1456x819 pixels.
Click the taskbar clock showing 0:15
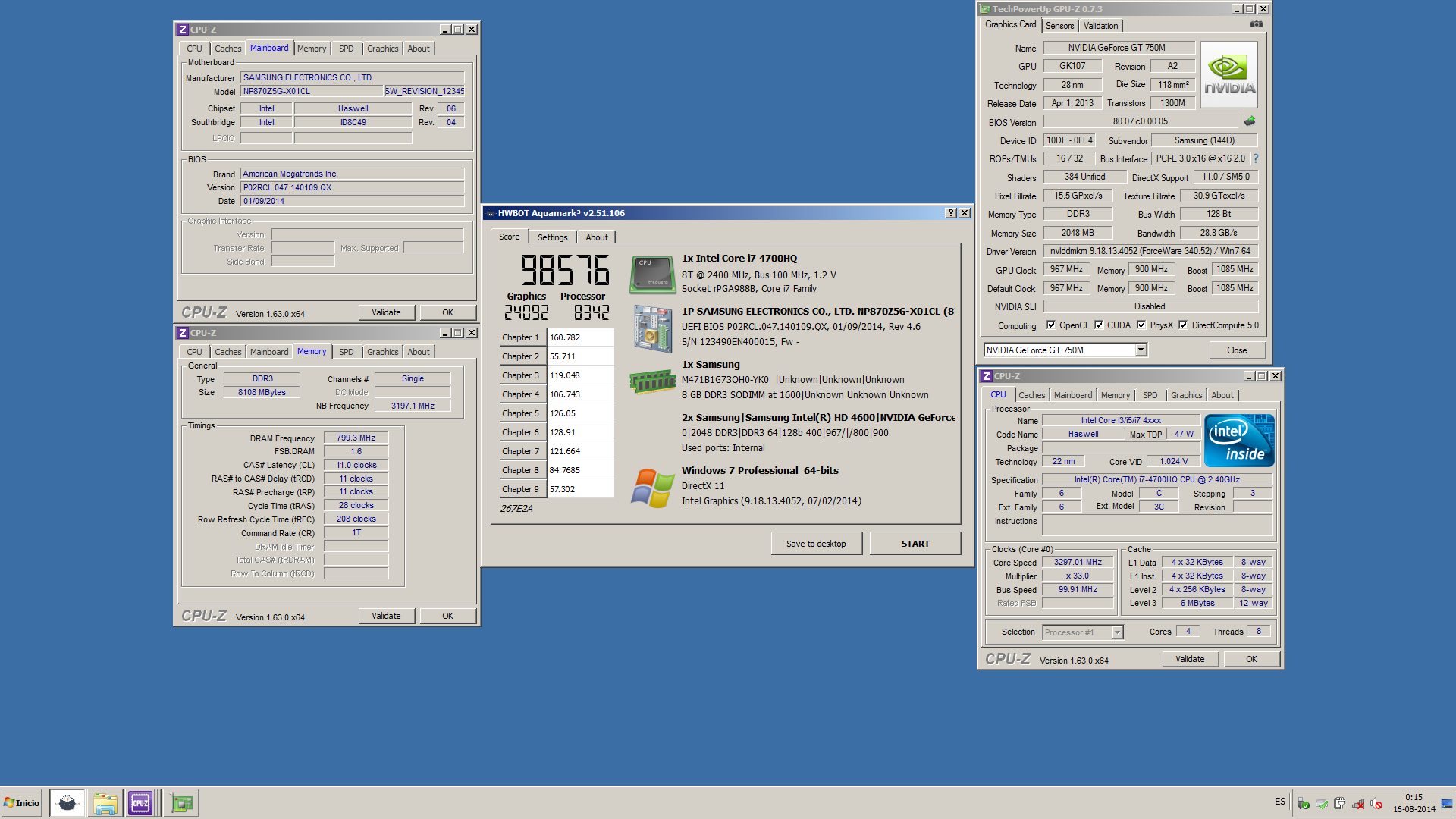click(1414, 798)
